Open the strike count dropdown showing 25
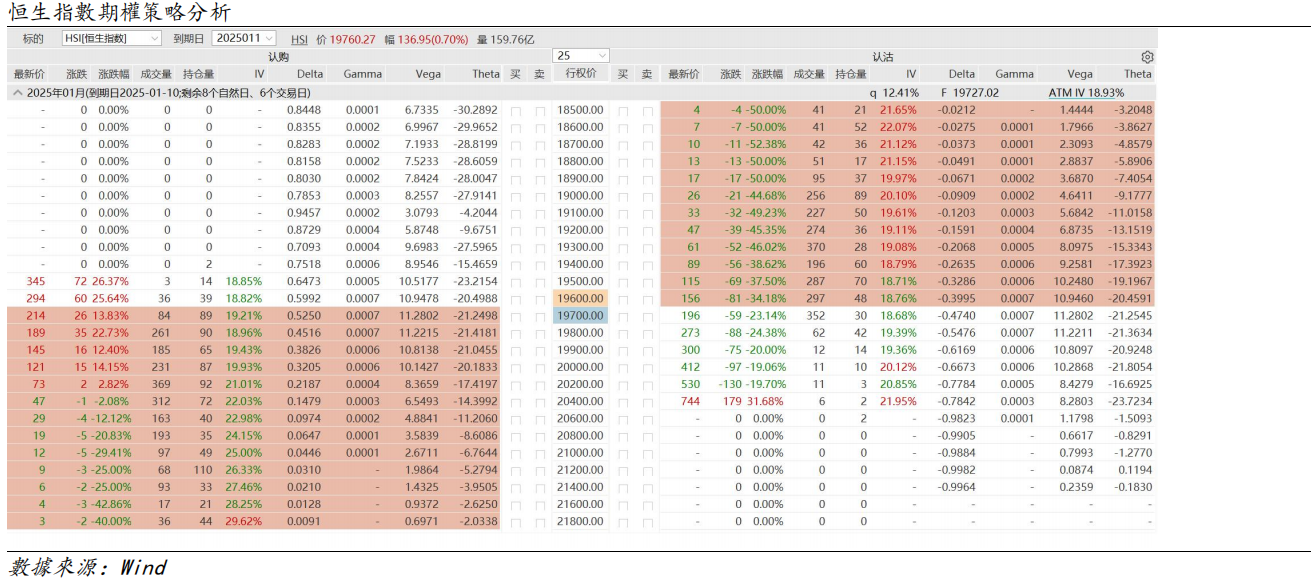The width and height of the screenshot is (1316, 583). click(581, 56)
